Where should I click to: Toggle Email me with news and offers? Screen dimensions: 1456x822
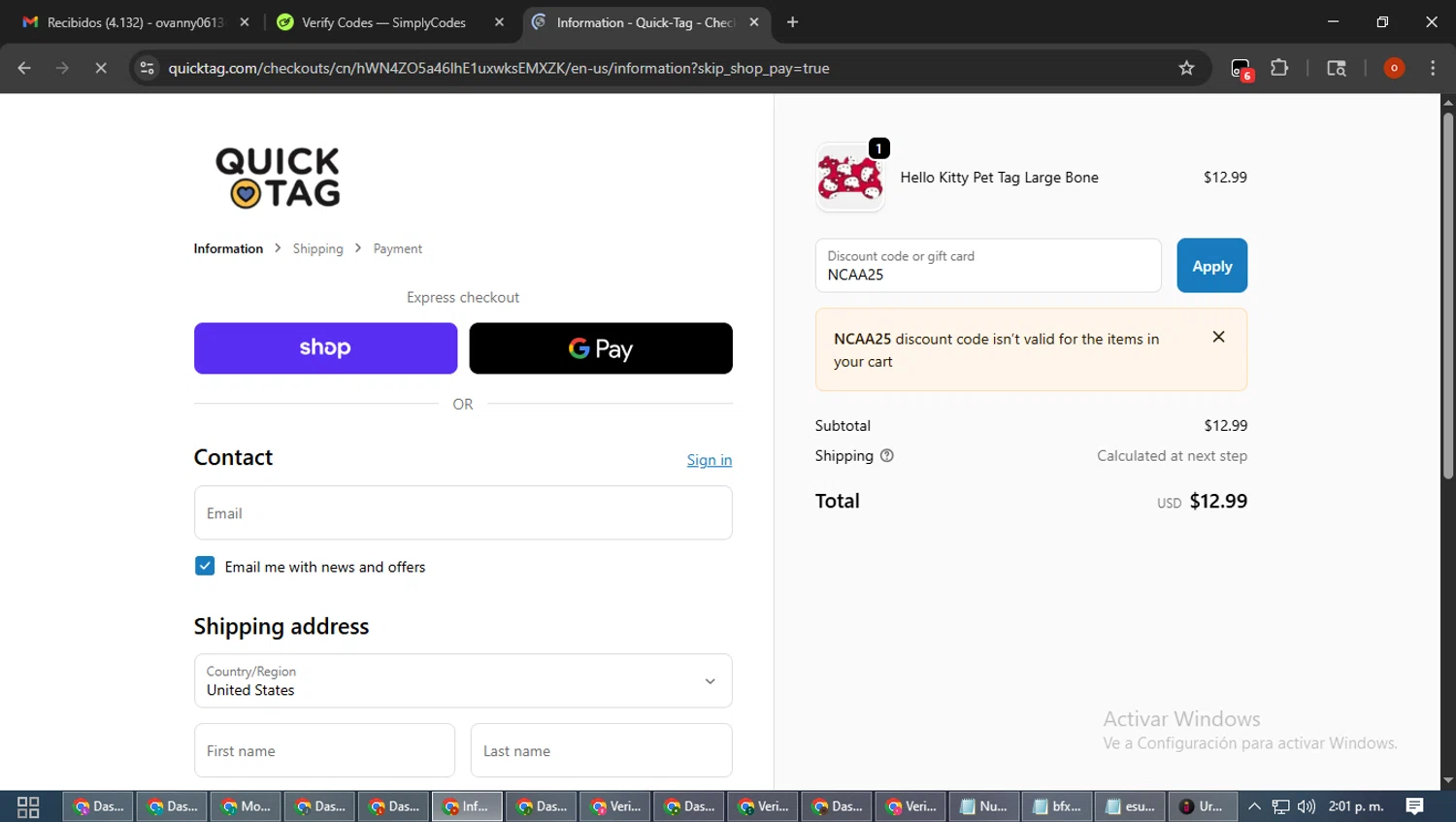pos(205,566)
